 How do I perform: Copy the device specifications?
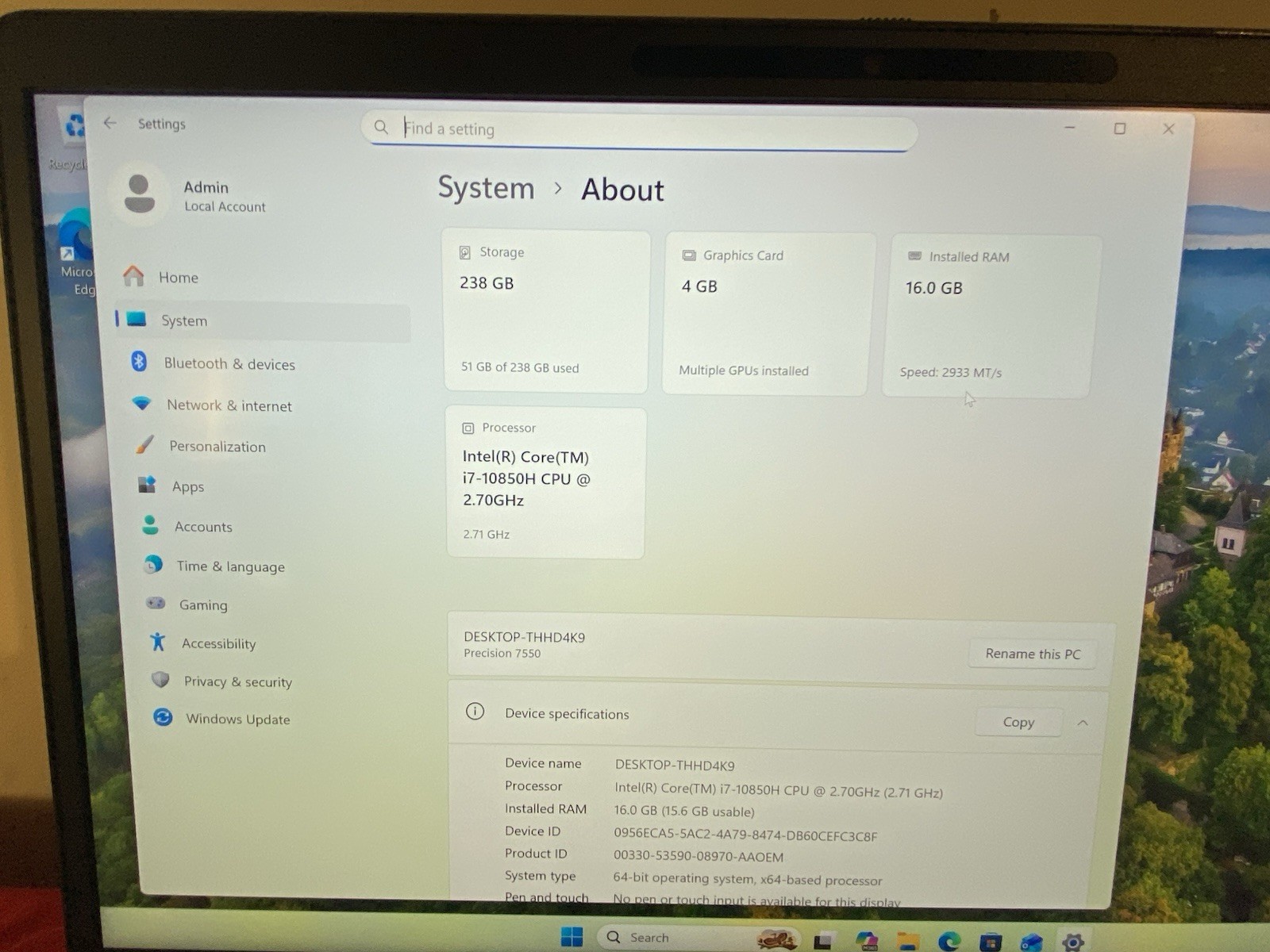click(1018, 722)
